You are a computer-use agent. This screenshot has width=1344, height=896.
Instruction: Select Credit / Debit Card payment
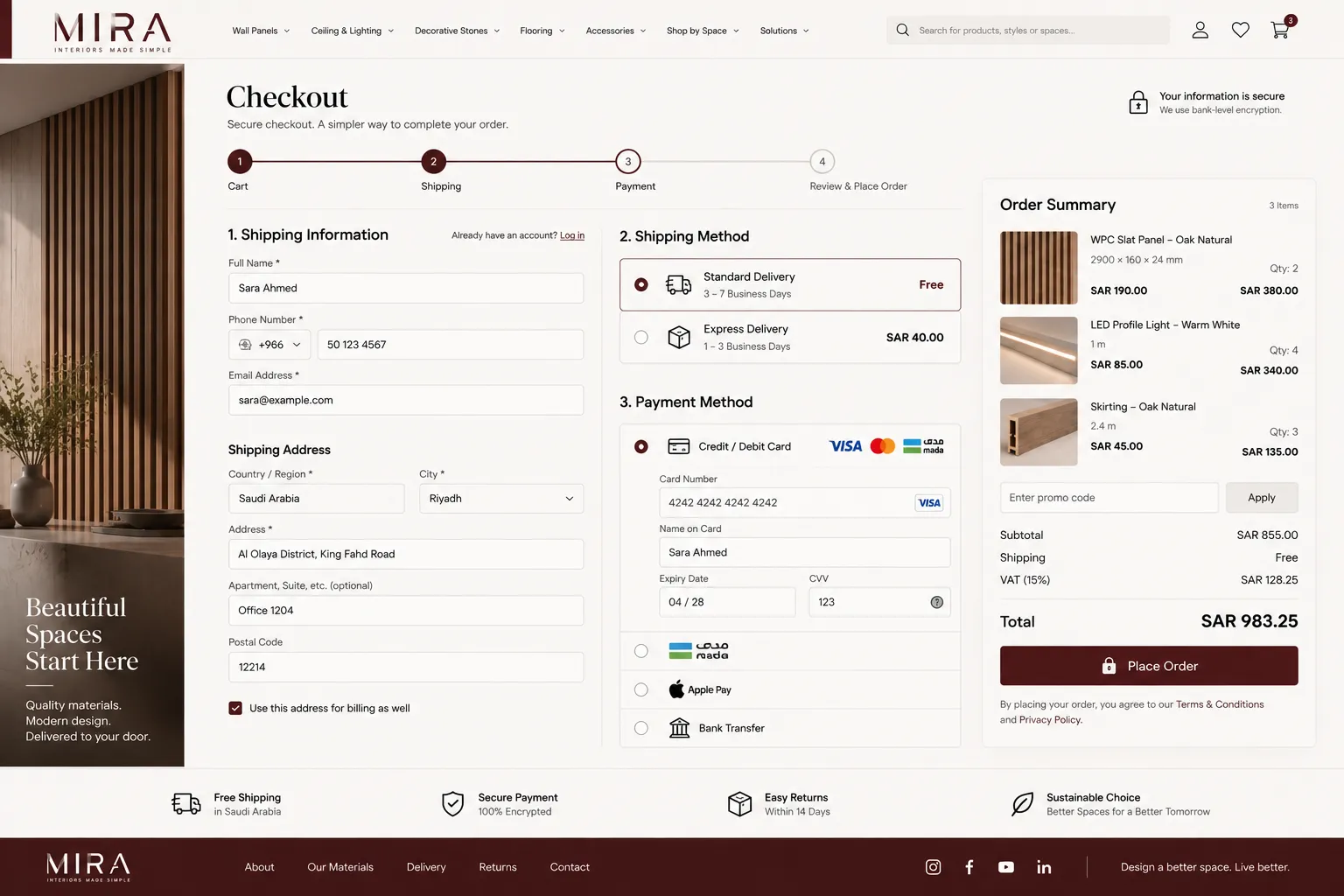point(641,446)
